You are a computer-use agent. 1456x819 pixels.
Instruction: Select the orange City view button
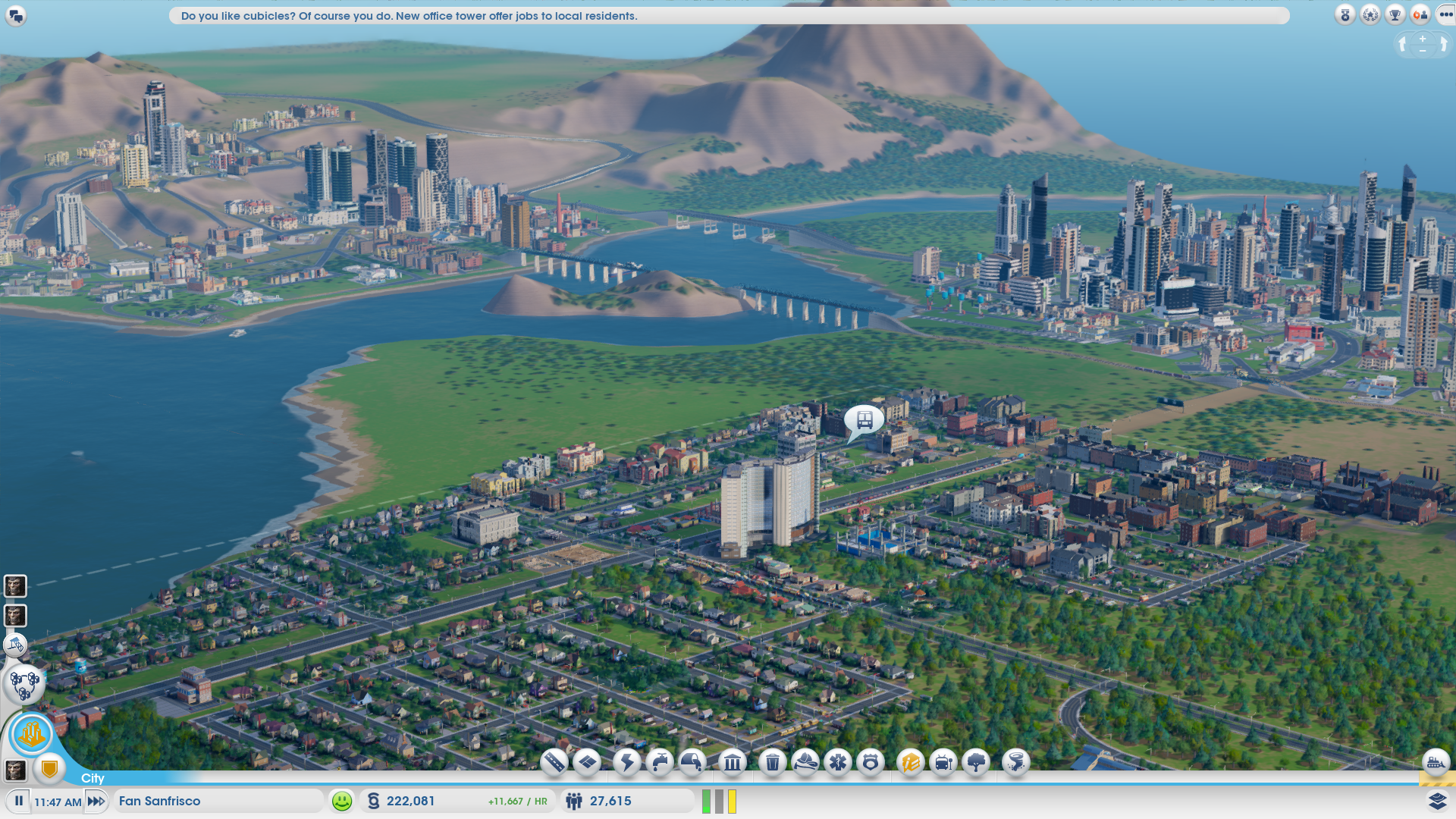pyautogui.click(x=32, y=734)
